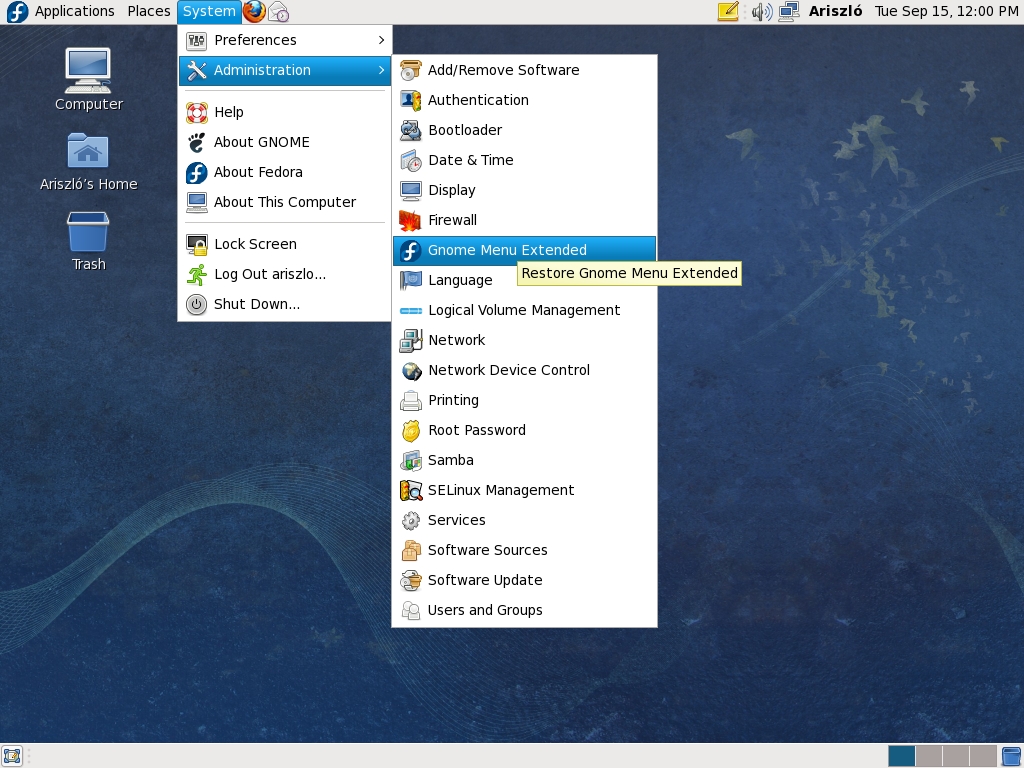Click the Network computers icon
The height and width of the screenshot is (768, 1024).
(x=411, y=340)
